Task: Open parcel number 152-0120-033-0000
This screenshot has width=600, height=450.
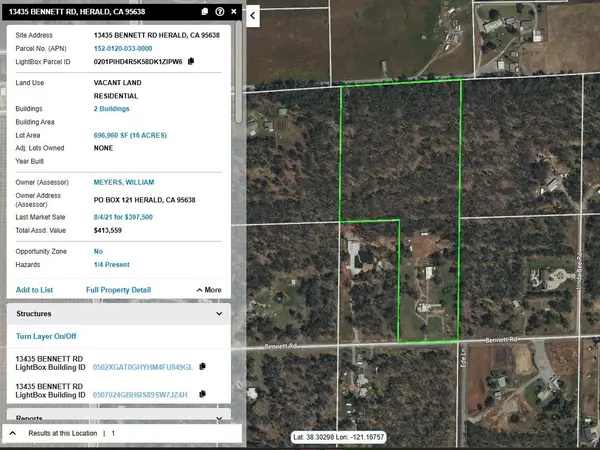Action: [123, 49]
